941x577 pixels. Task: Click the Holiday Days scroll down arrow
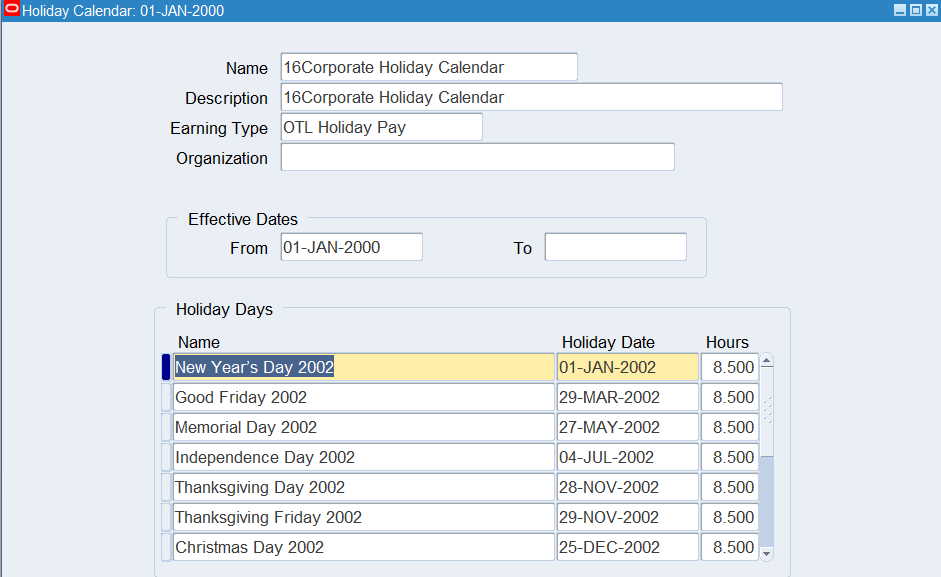point(767,553)
